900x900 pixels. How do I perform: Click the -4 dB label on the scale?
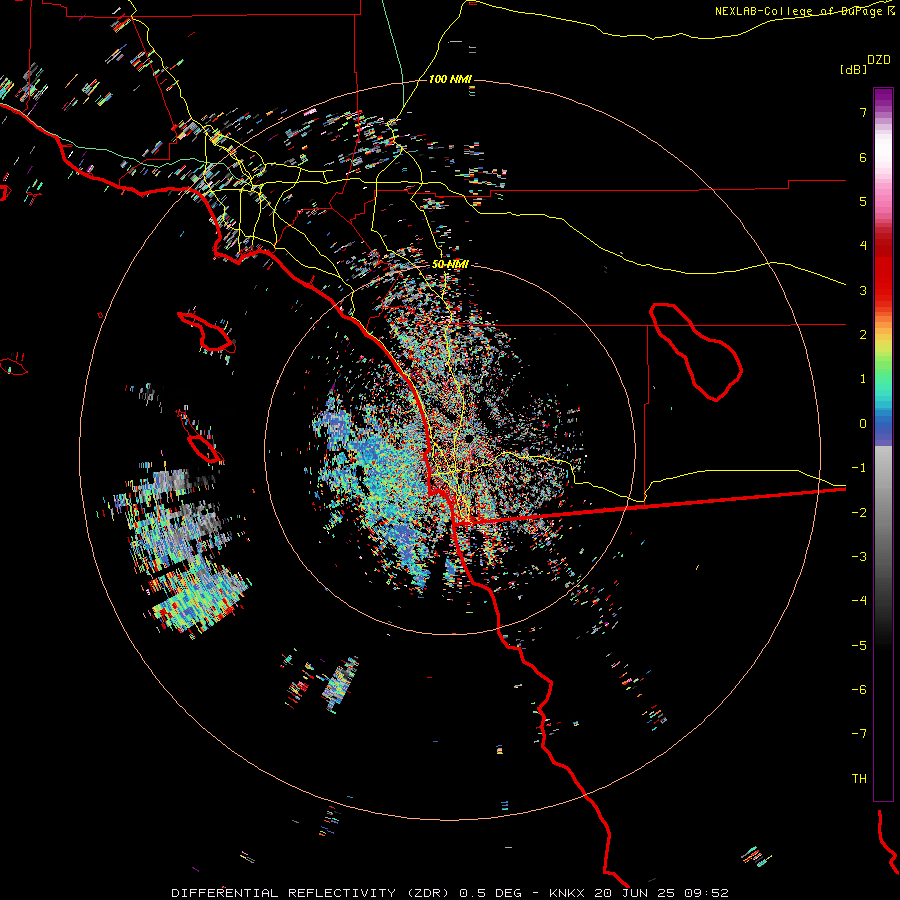click(859, 601)
